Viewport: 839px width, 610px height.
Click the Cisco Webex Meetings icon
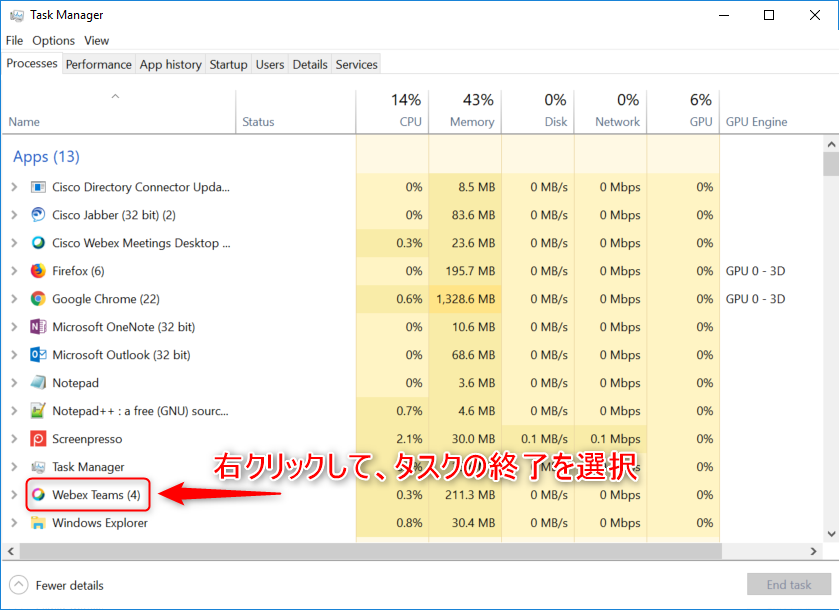click(x=38, y=243)
